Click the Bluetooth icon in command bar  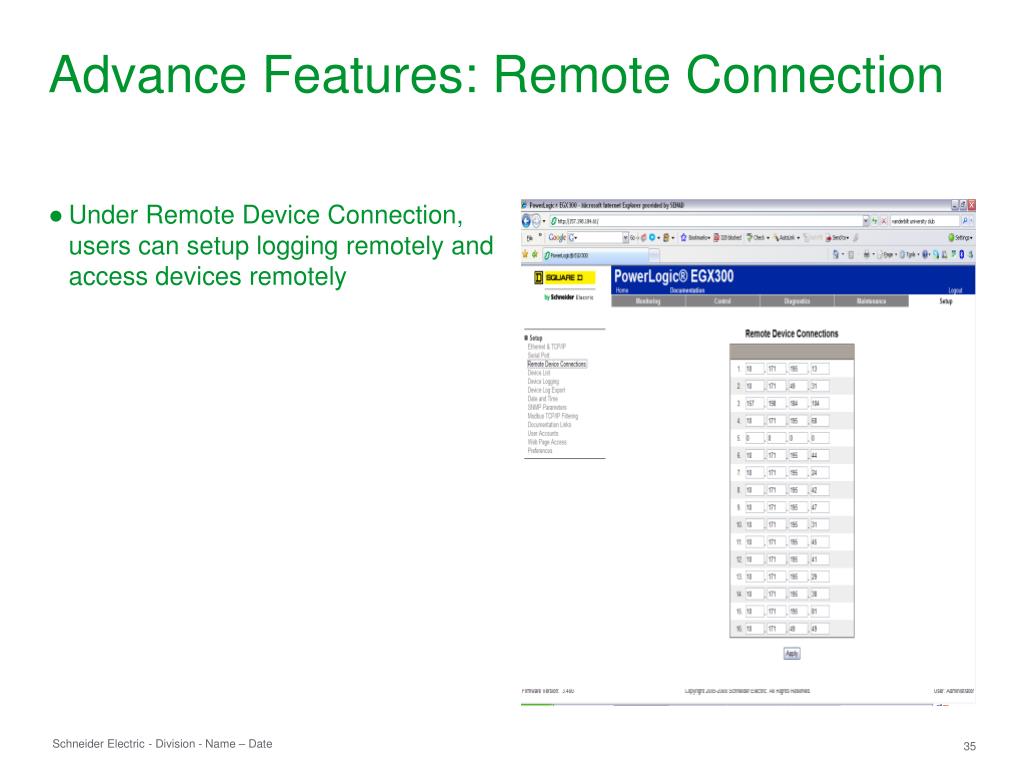(x=961, y=255)
